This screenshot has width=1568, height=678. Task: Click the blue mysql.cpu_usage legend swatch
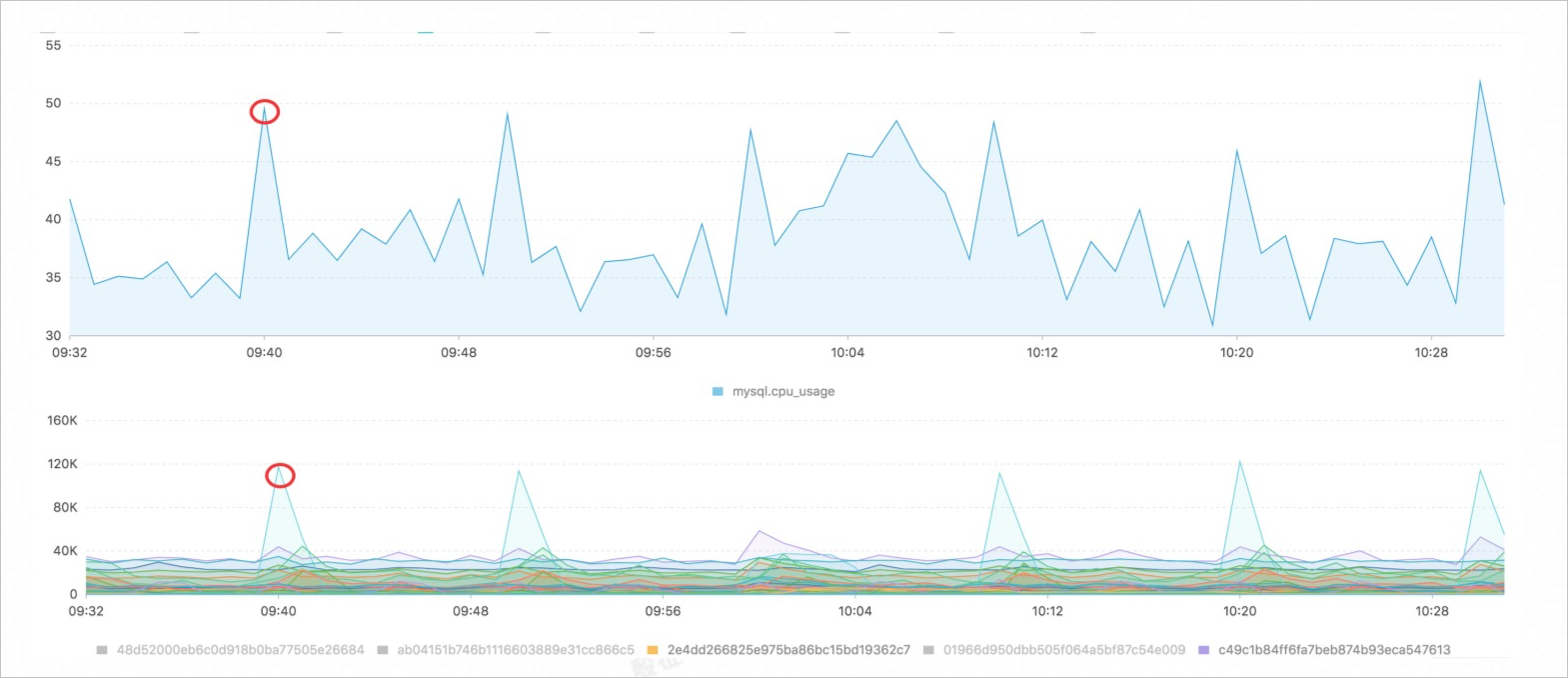click(x=718, y=391)
